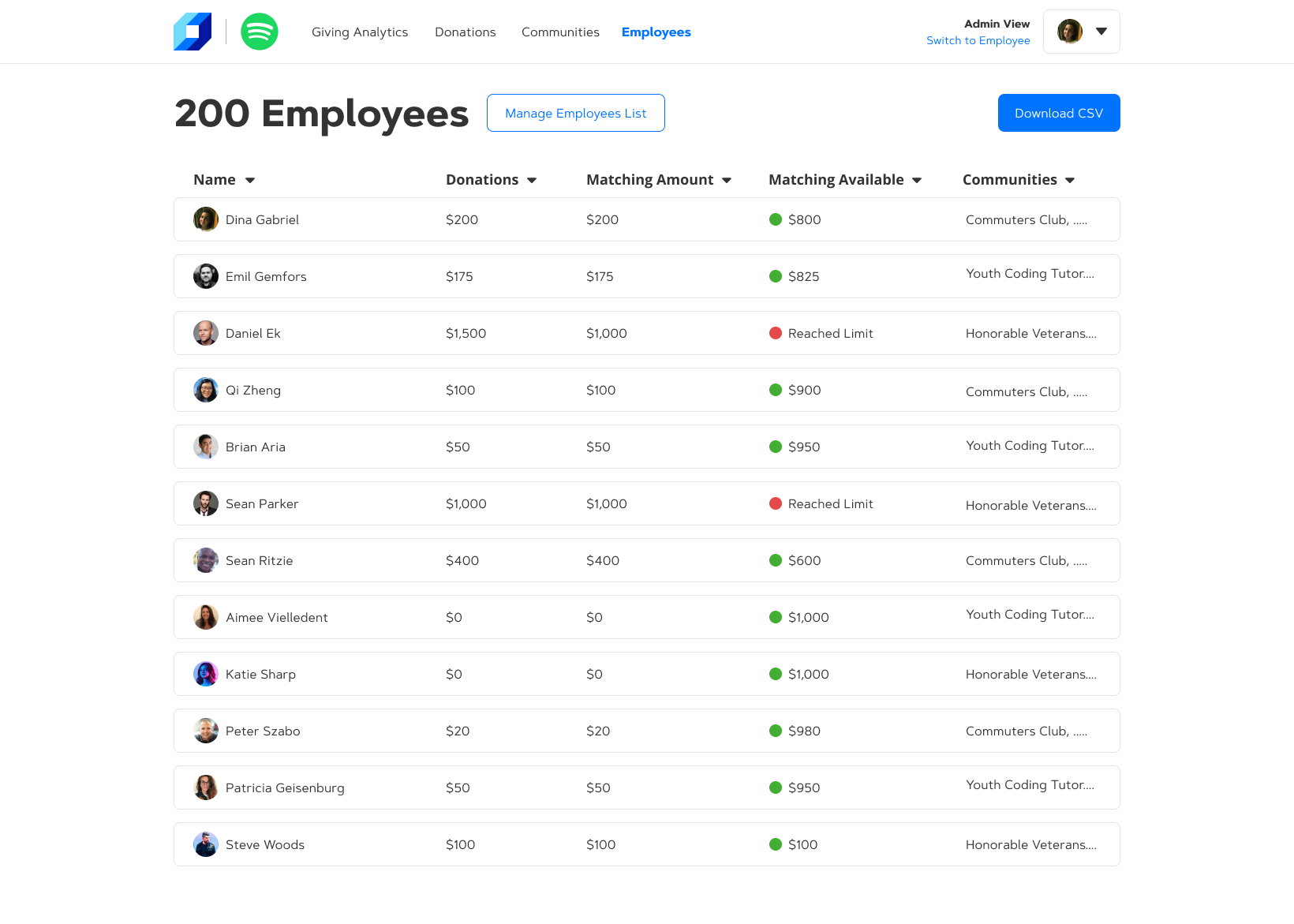Click $1,500 donations value
1294x924 pixels.
[x=466, y=334]
